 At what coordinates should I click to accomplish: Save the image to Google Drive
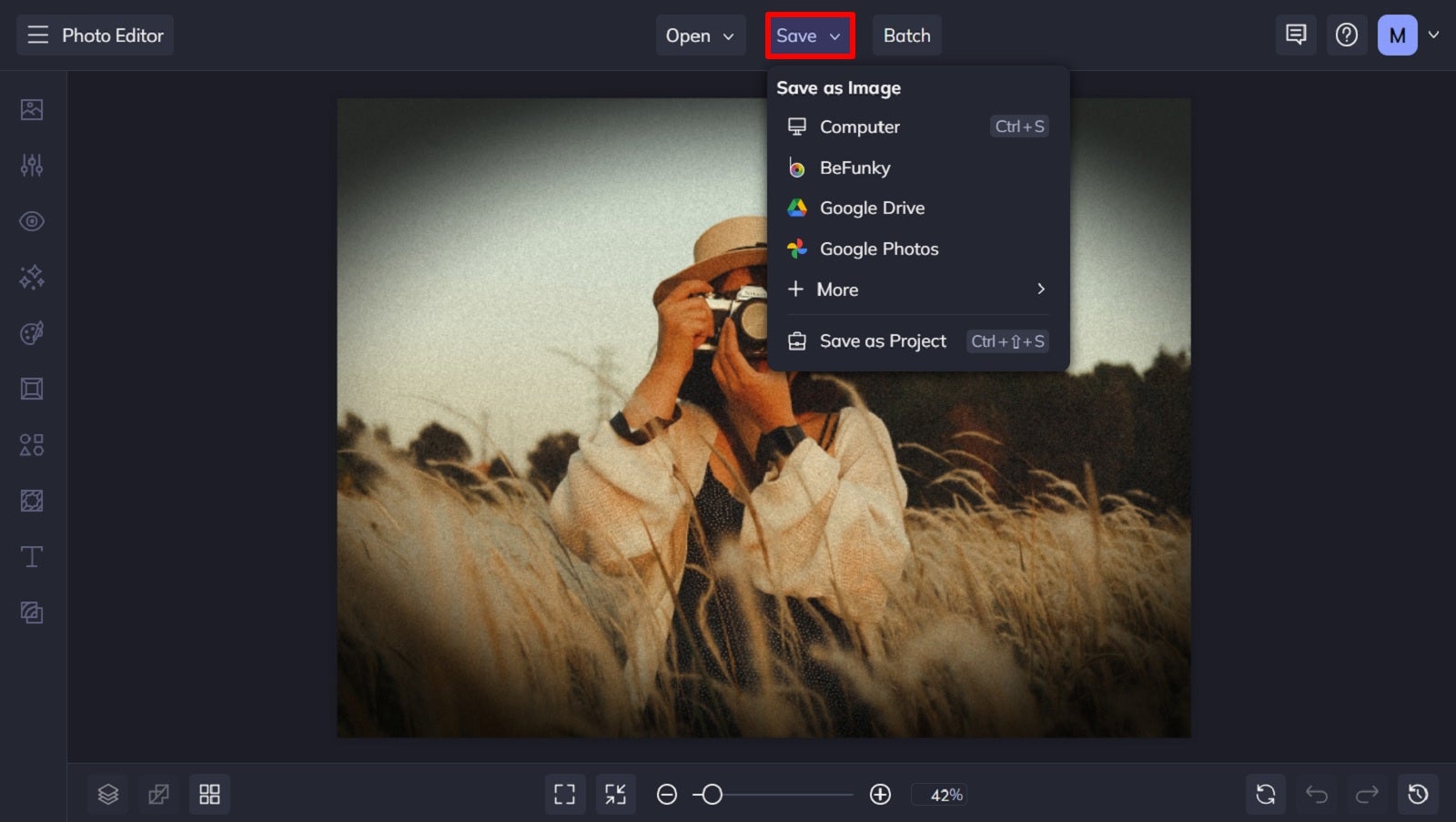pos(872,208)
